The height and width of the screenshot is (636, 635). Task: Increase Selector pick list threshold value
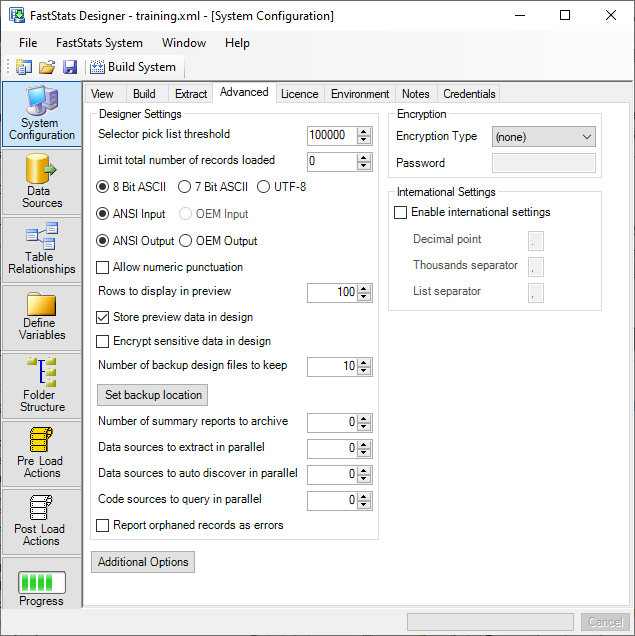coord(364,131)
